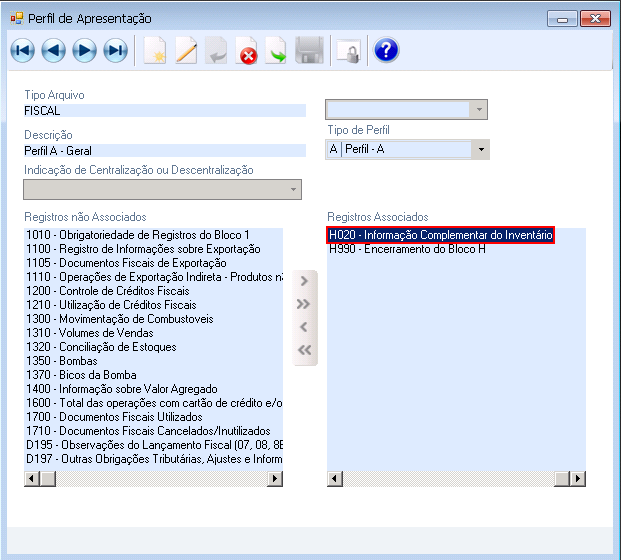The image size is (622, 560).
Task: Move all items to associated list
Action: point(305,304)
